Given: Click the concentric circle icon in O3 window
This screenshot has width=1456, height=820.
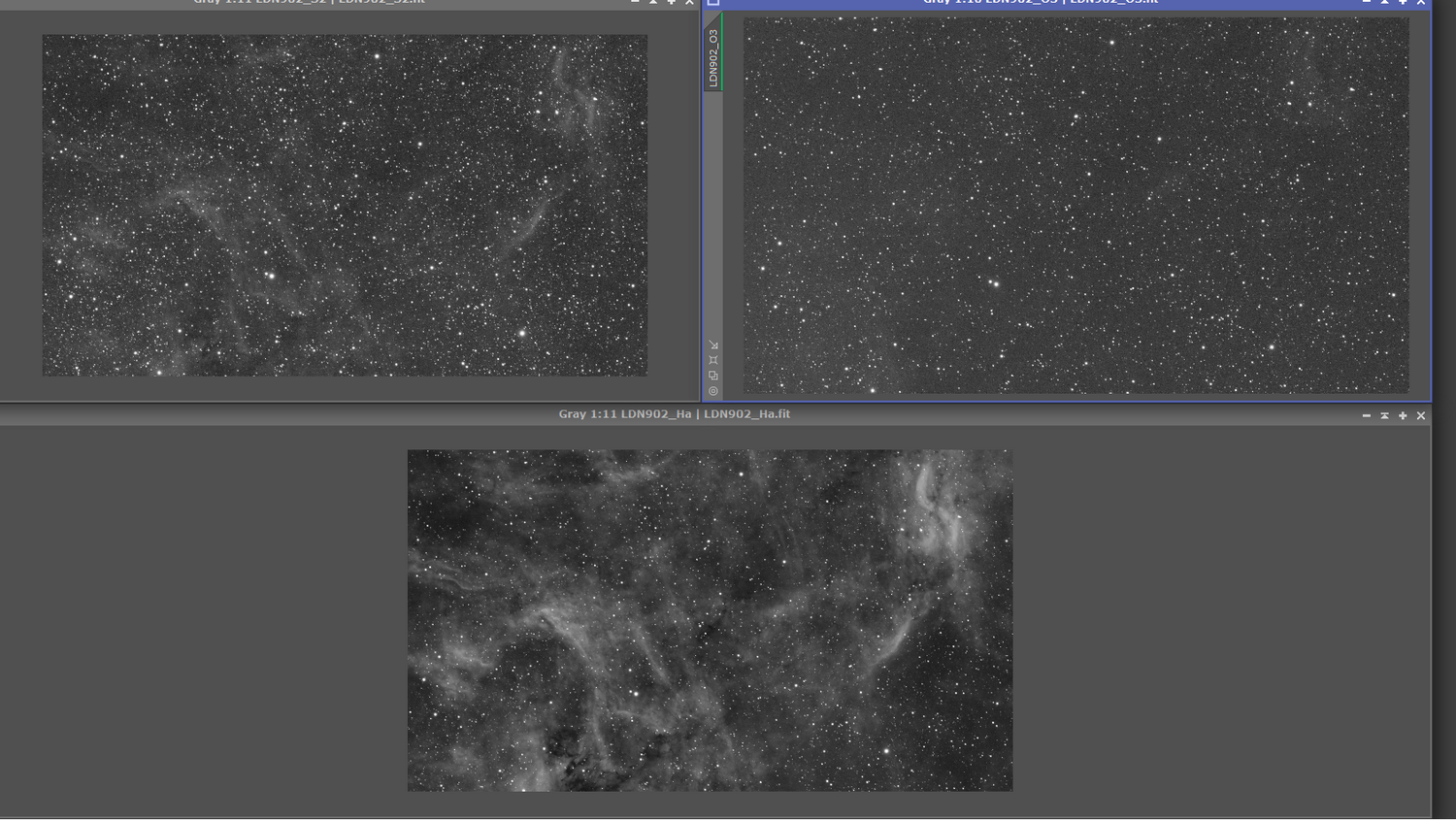Looking at the screenshot, I should tap(713, 391).
